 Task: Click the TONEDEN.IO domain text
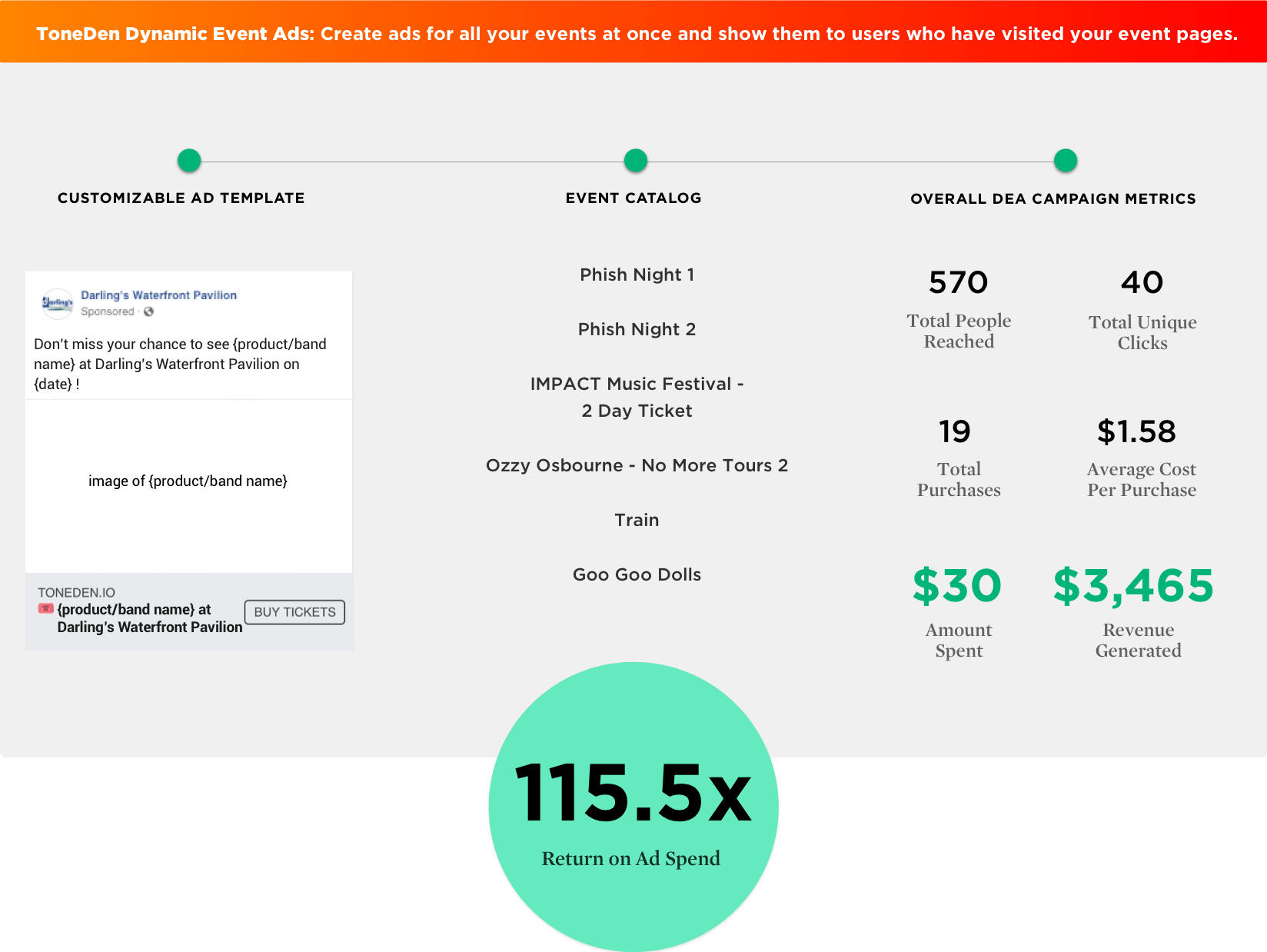coord(76,593)
